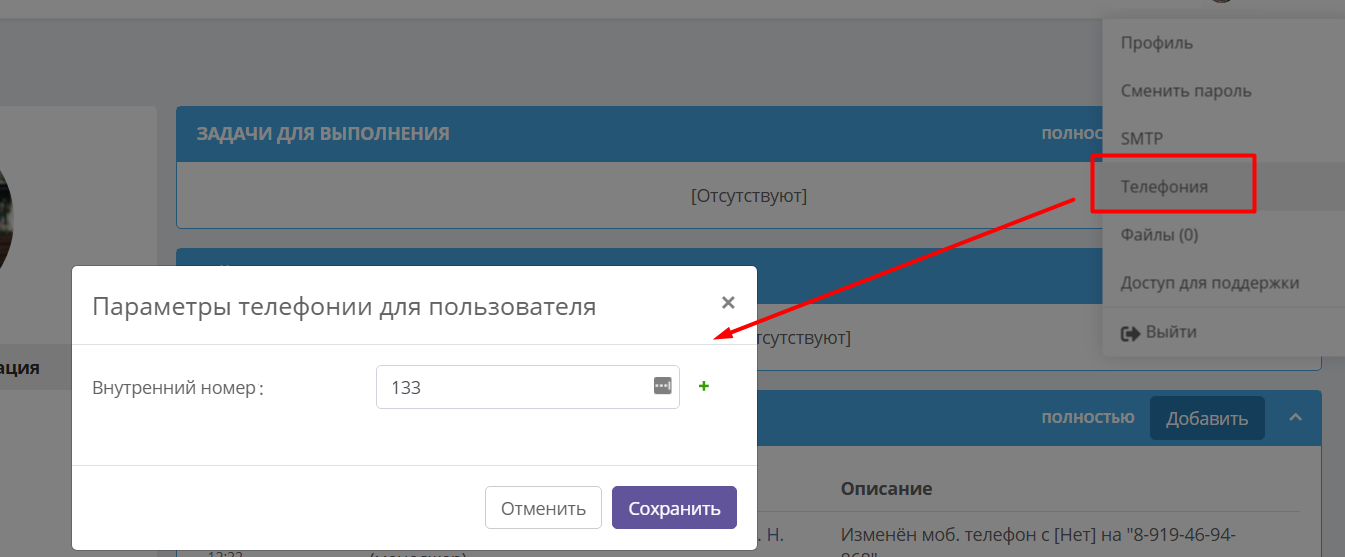Viewport: 1345px width, 557px height.
Task: Focus the Внутренний номер input field
Action: click(527, 387)
